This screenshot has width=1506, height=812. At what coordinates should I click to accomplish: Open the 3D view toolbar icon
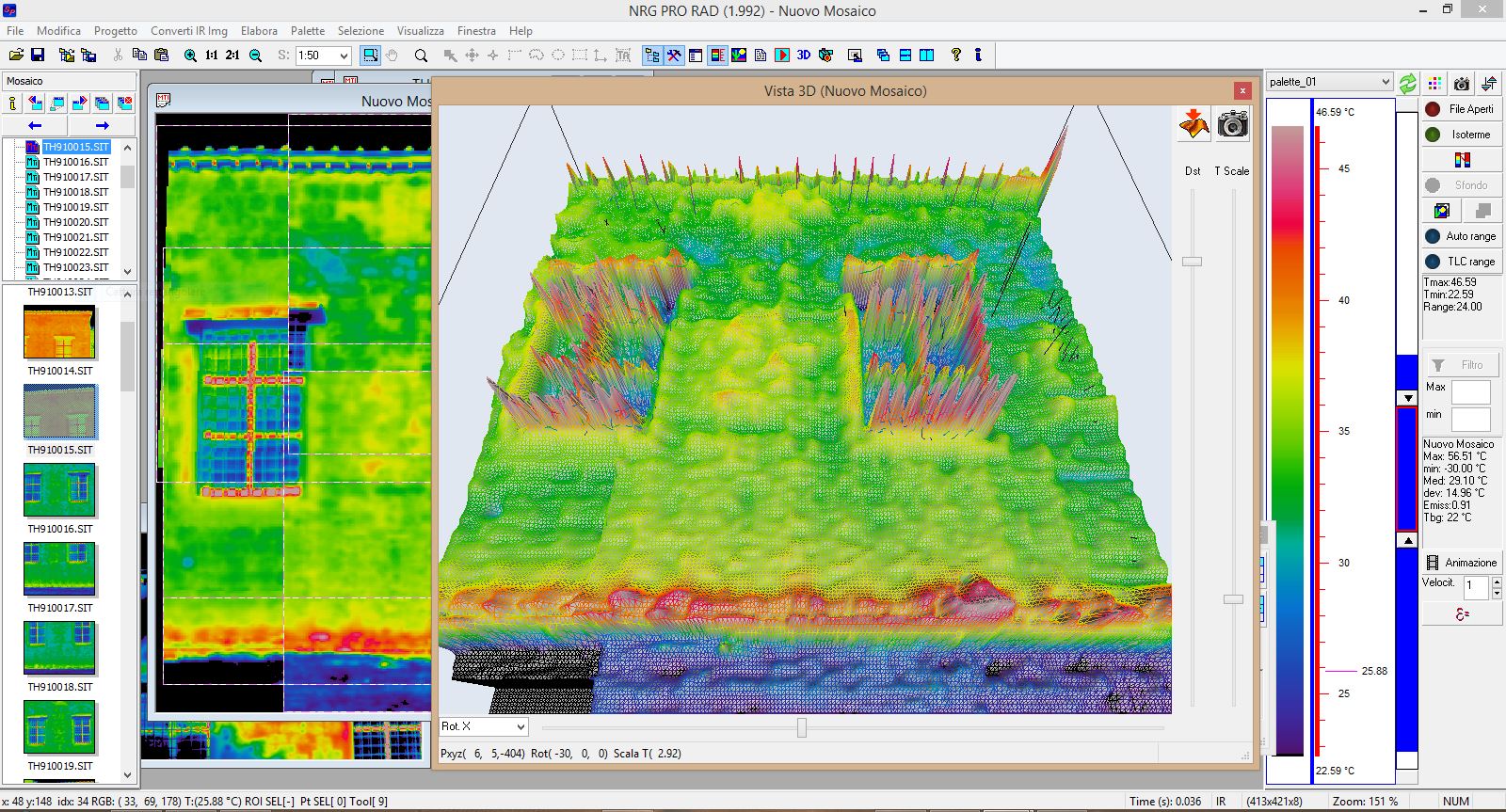tap(804, 56)
